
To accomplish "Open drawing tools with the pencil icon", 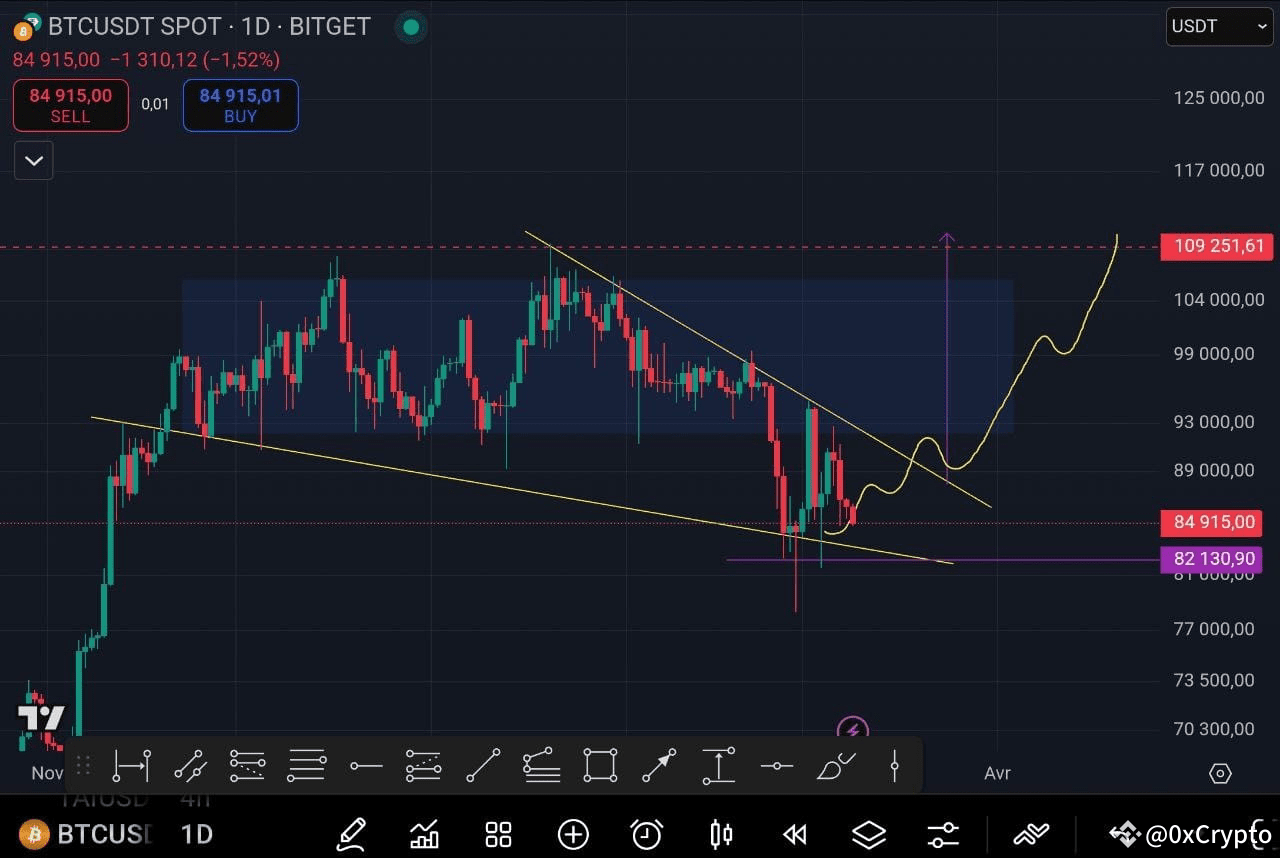I will pos(351,834).
